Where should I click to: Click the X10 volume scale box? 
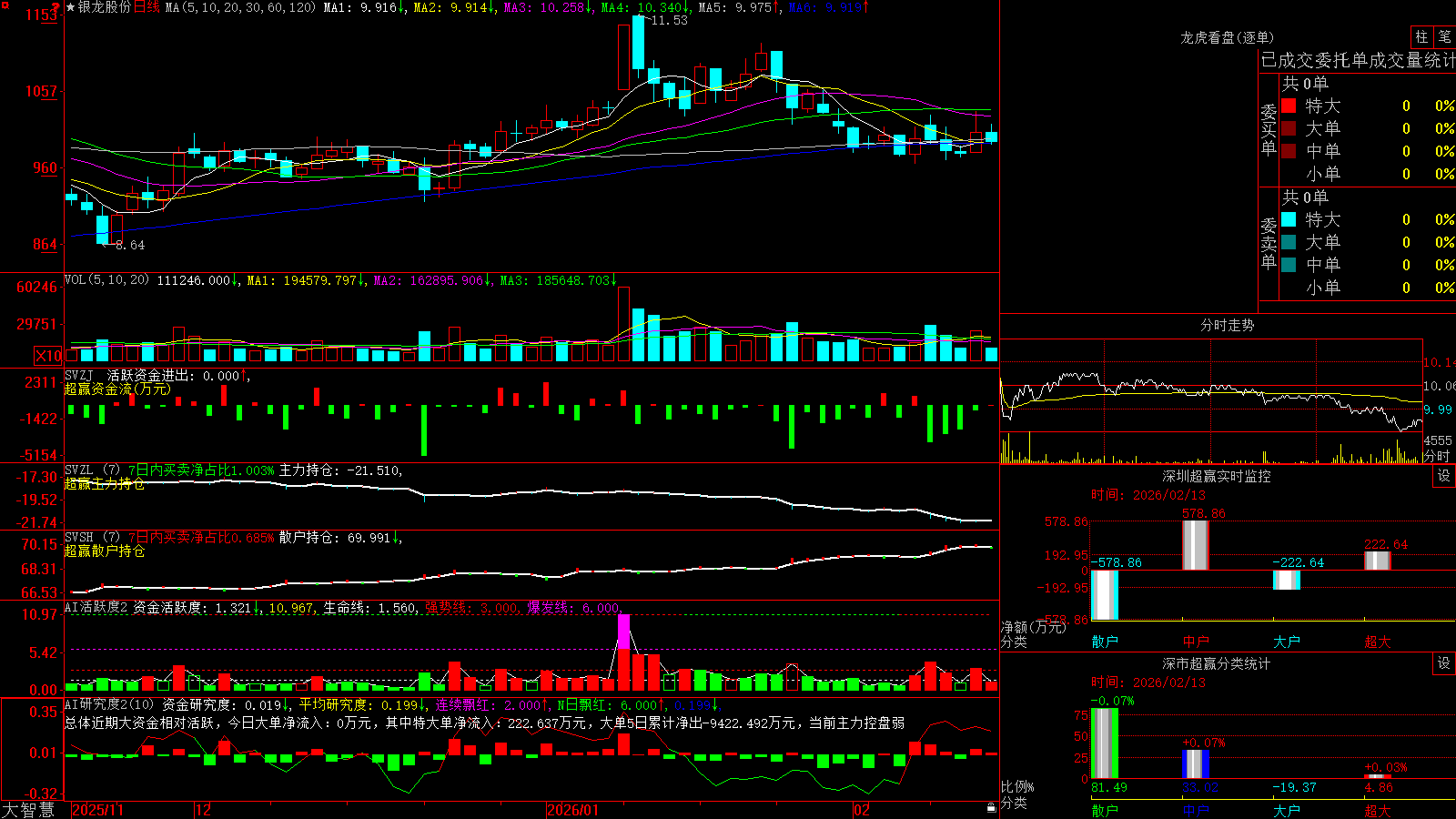(x=49, y=356)
